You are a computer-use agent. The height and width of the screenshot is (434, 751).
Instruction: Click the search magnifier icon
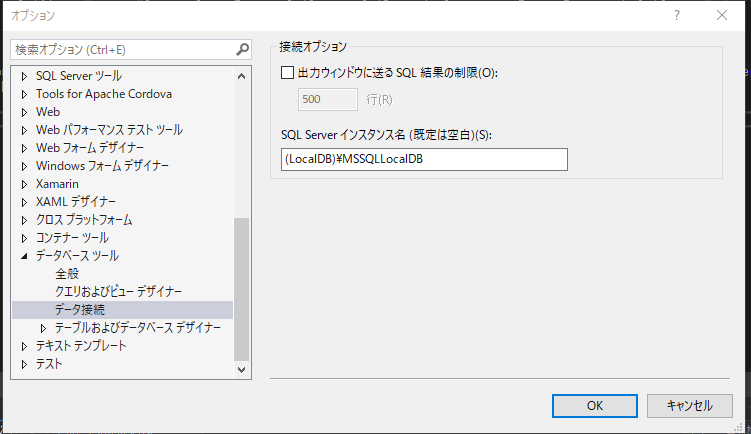[x=242, y=49]
